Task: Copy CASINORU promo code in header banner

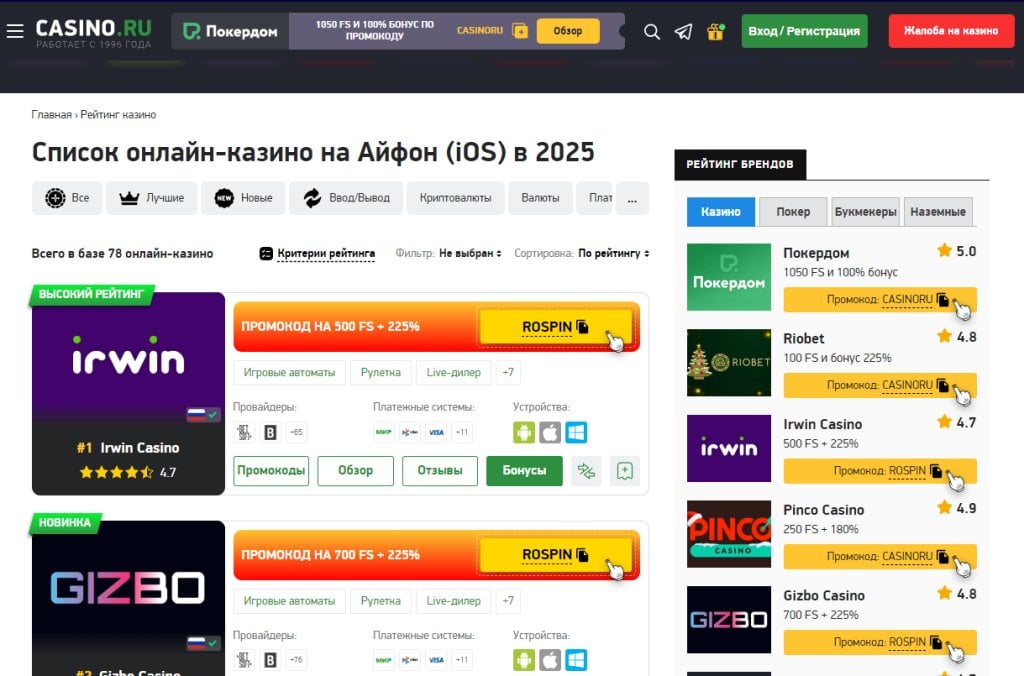Action: [520, 31]
